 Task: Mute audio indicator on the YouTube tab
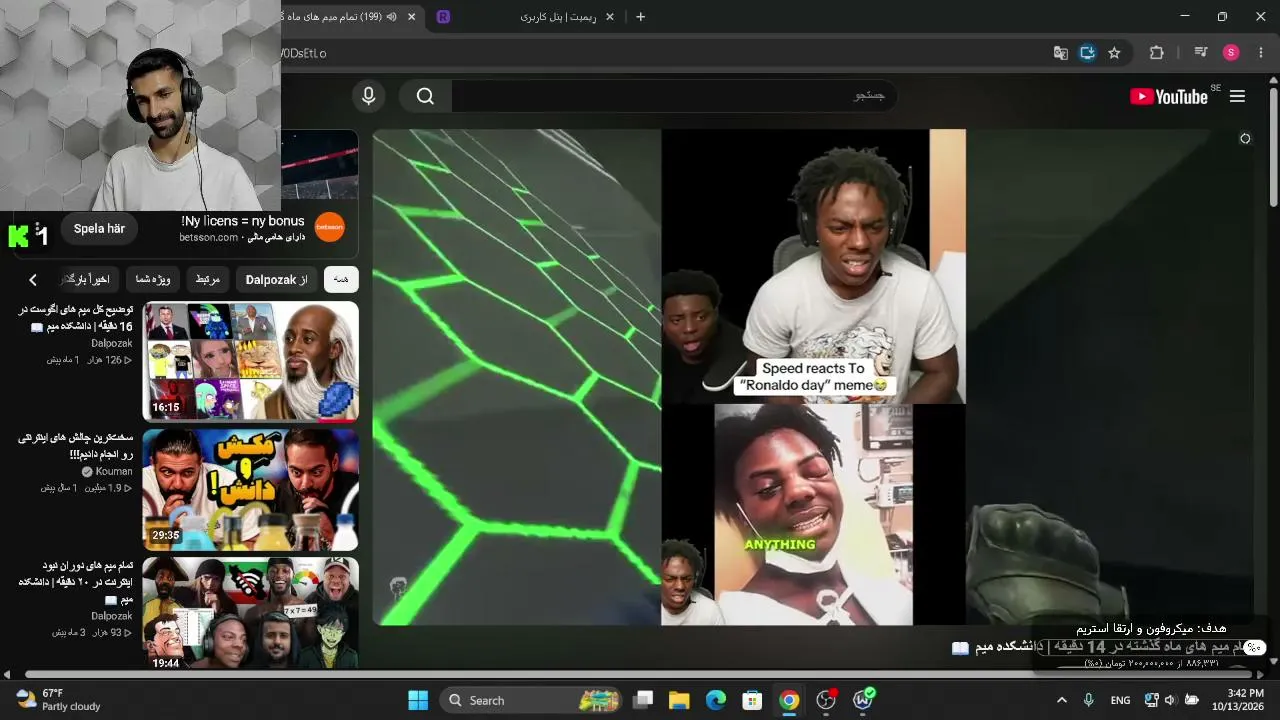point(391,17)
